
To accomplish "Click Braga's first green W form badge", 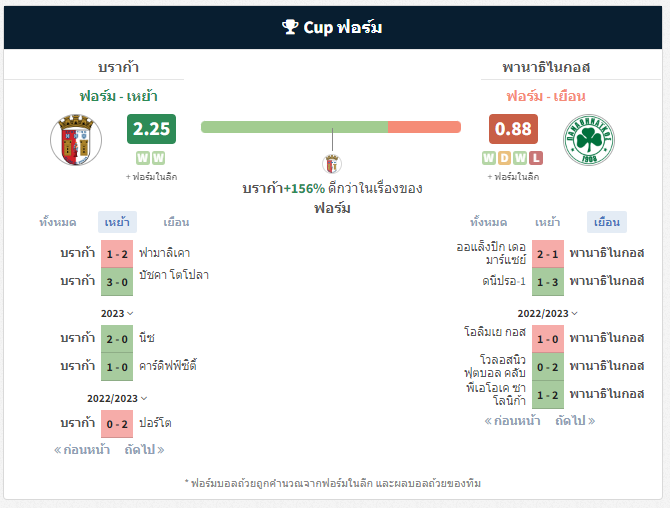I will (x=143, y=158).
